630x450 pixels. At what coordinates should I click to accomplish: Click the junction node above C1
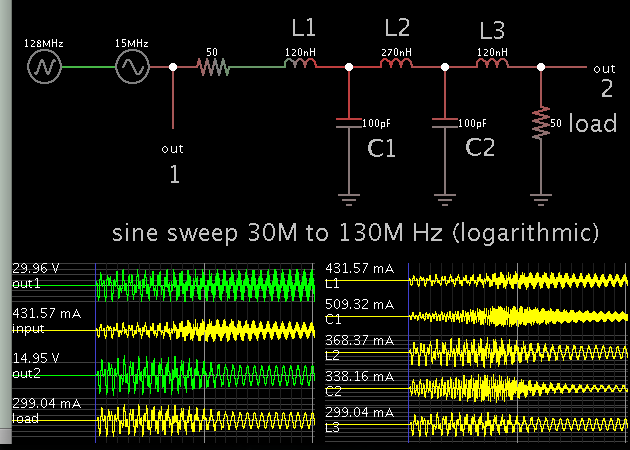pos(349,67)
